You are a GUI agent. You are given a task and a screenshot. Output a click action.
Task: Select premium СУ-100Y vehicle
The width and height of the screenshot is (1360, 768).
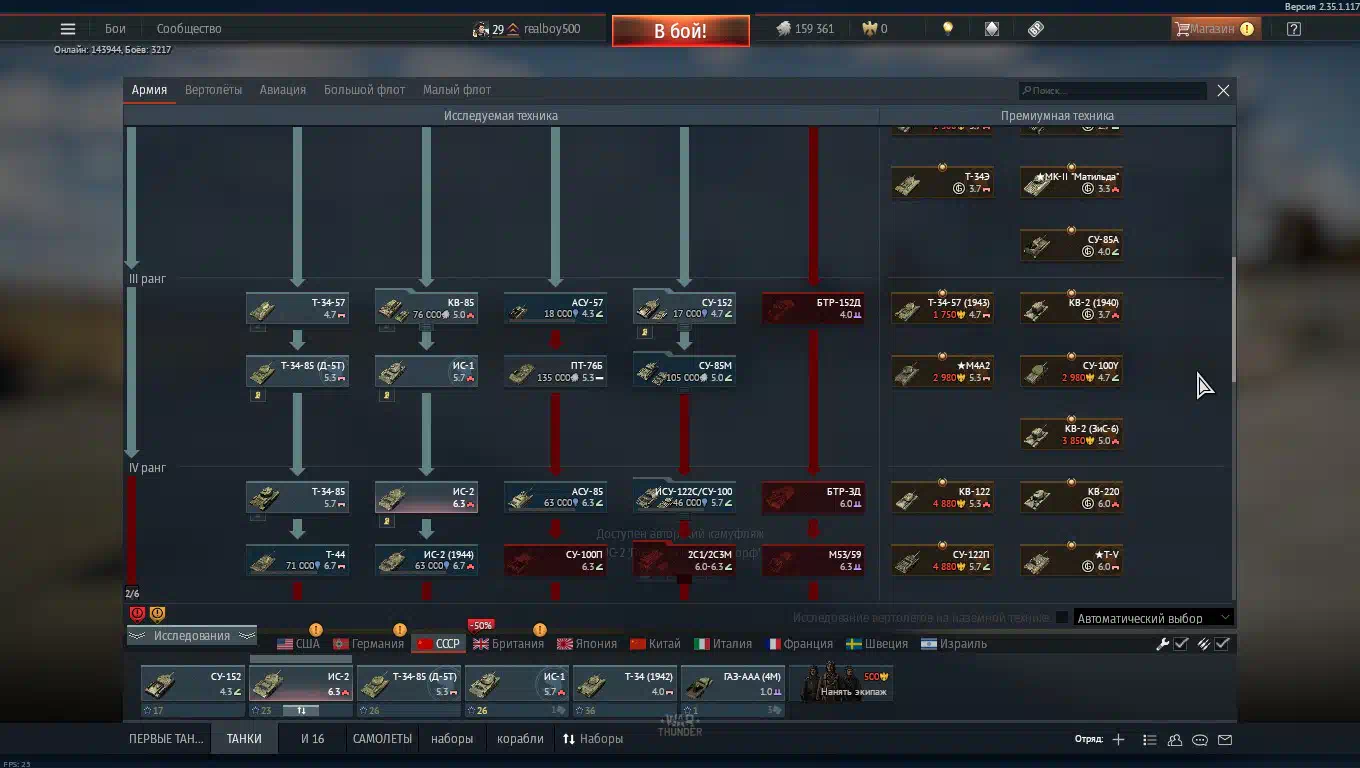click(1071, 372)
